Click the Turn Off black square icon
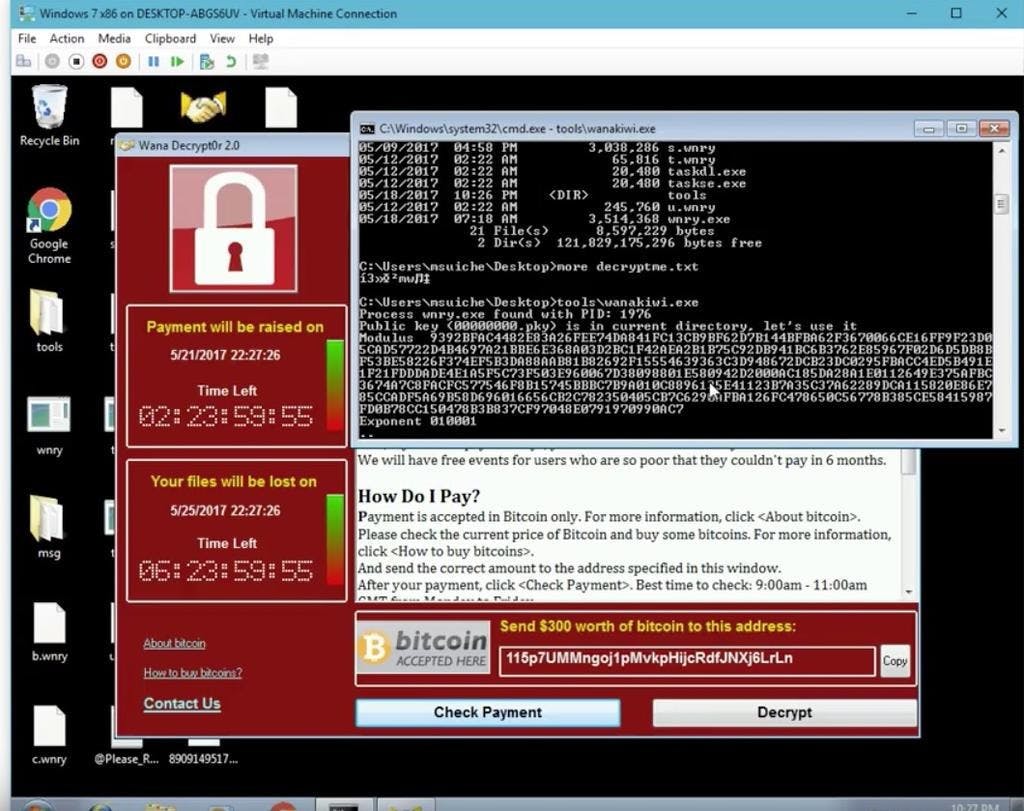Viewport: 1024px width, 811px height. click(76, 61)
